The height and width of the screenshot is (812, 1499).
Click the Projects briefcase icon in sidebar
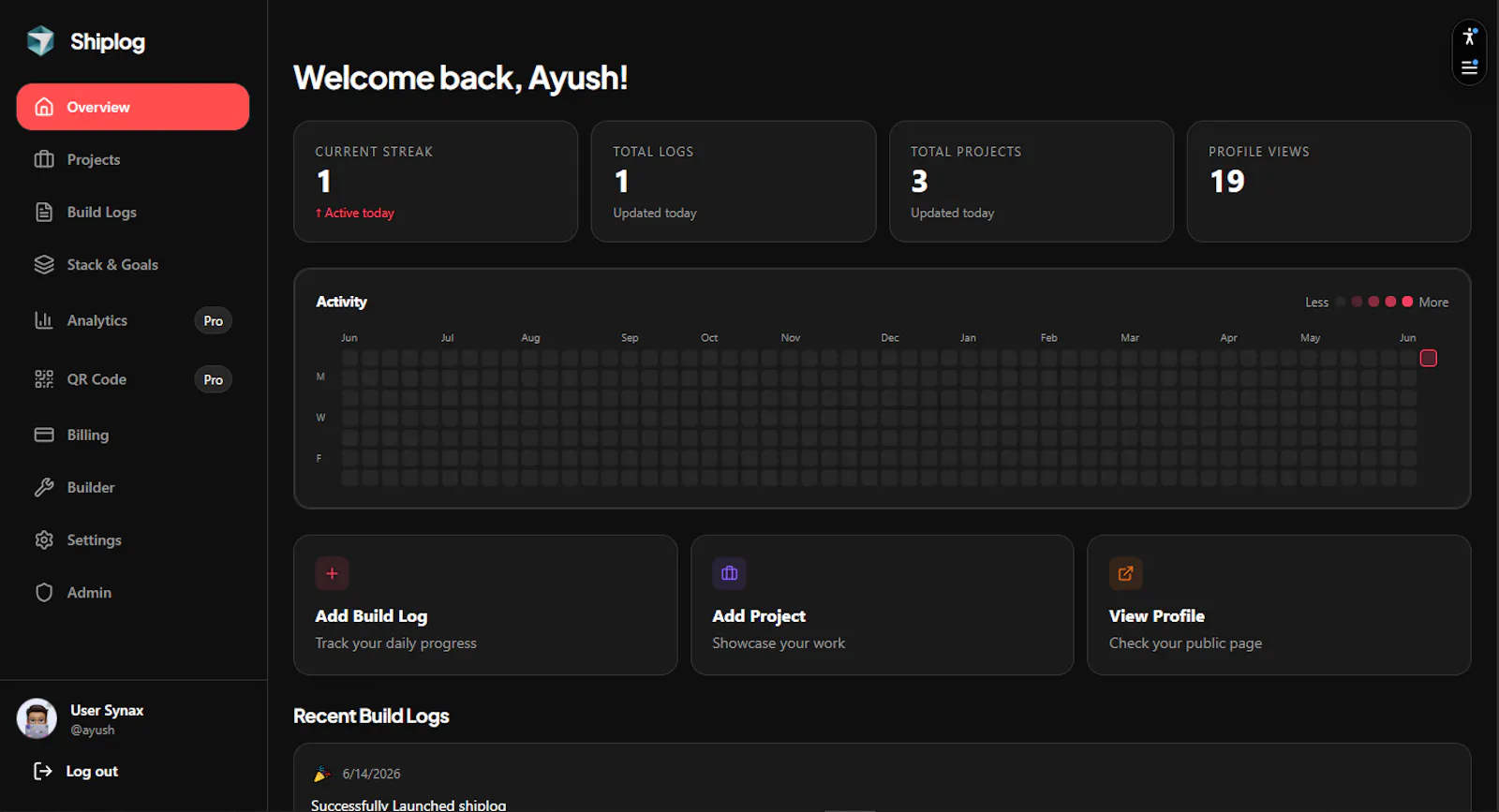coord(44,159)
